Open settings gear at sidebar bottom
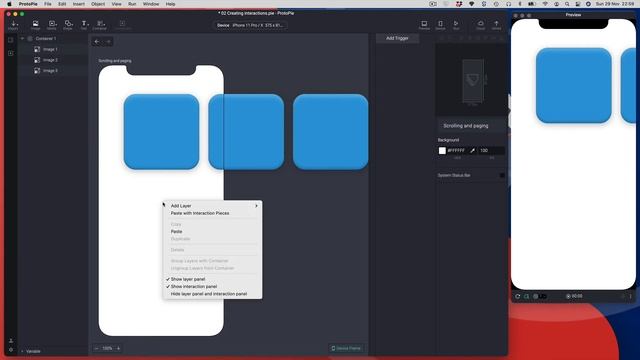Viewport: 640px width, 360px height. point(11,350)
